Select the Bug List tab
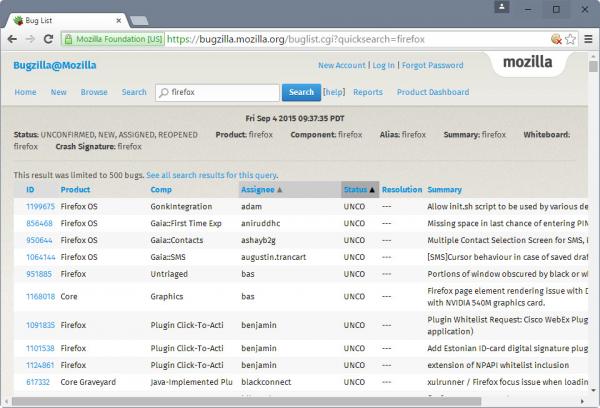 coord(65,21)
